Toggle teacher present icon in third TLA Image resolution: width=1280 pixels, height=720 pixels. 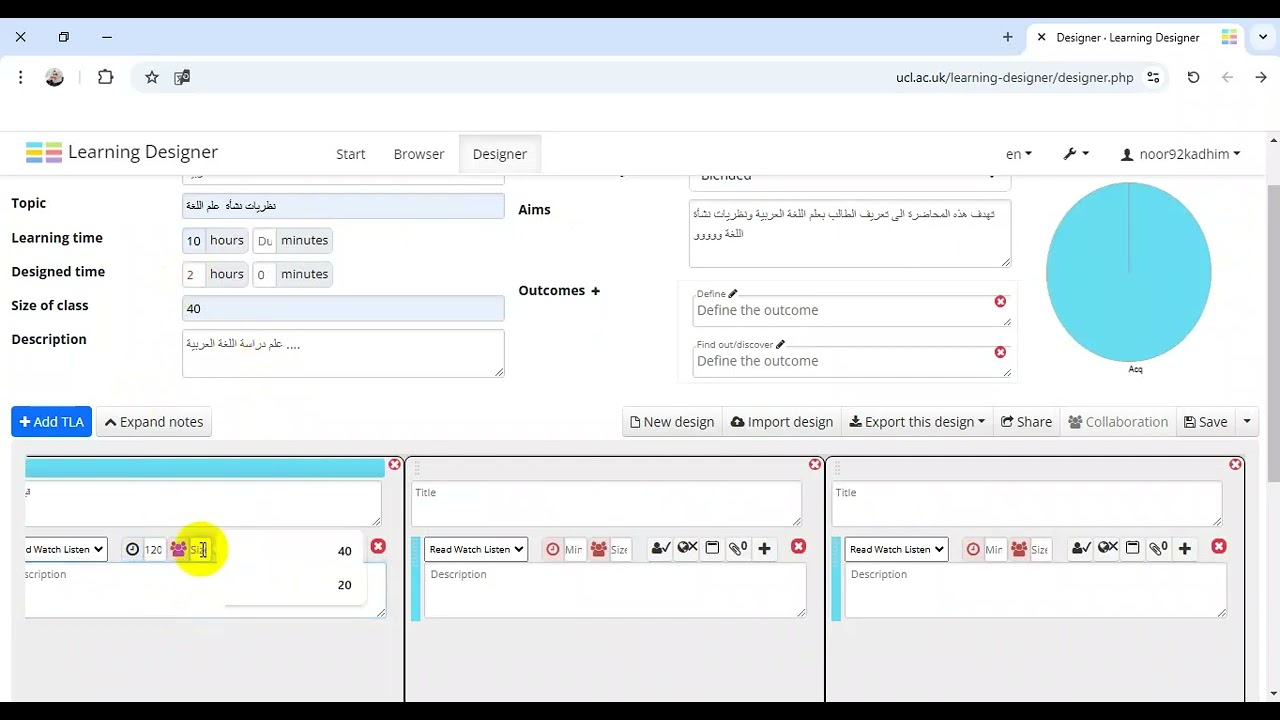coord(1080,548)
